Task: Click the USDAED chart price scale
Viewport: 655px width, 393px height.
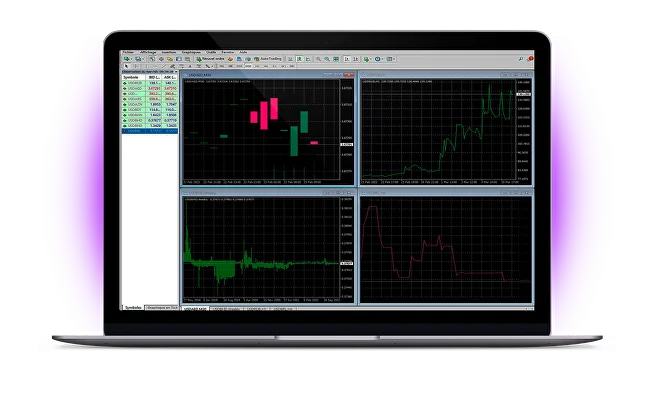Action: 347,130
